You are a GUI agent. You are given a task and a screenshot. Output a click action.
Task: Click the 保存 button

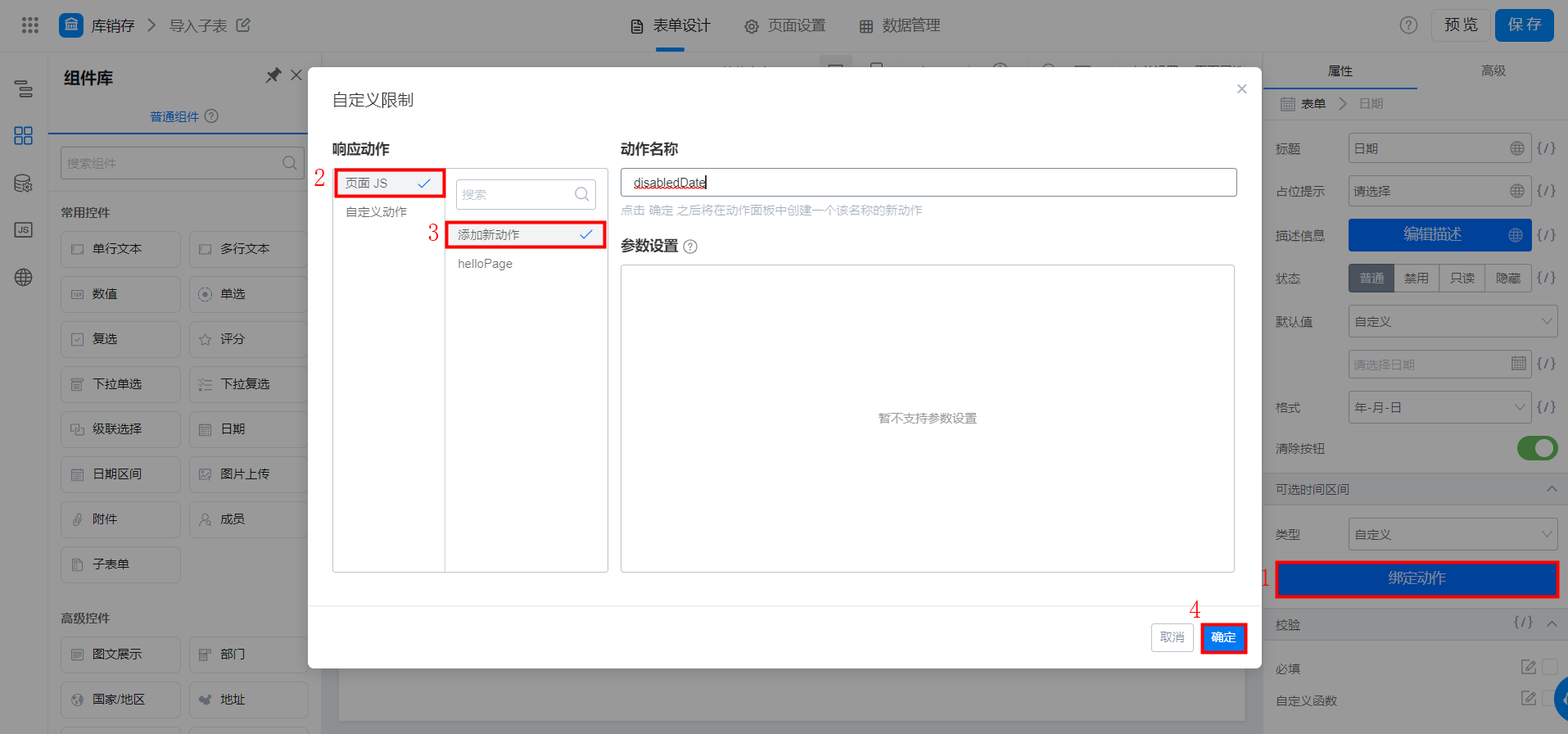tap(1525, 25)
